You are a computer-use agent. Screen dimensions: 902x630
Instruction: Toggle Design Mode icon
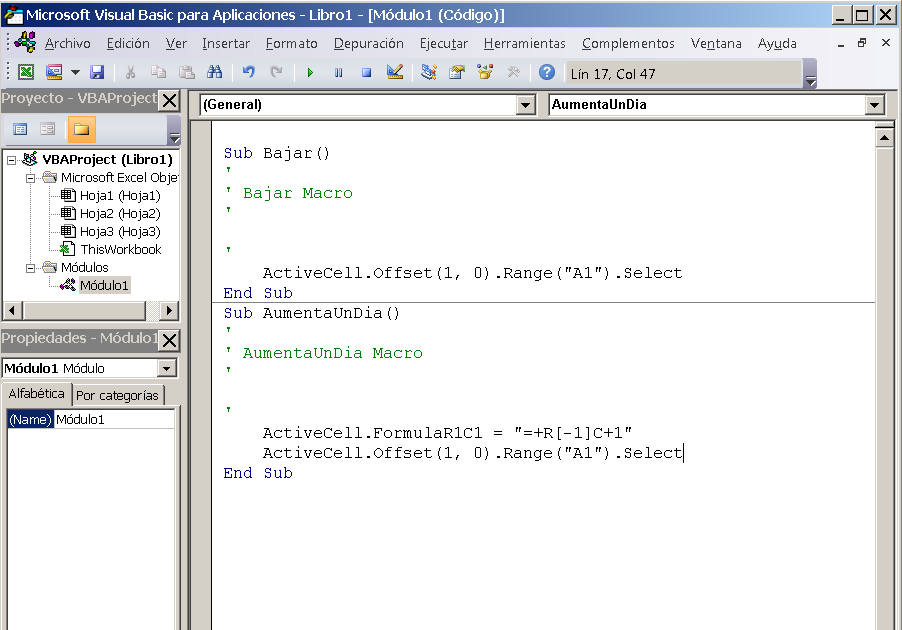point(395,72)
